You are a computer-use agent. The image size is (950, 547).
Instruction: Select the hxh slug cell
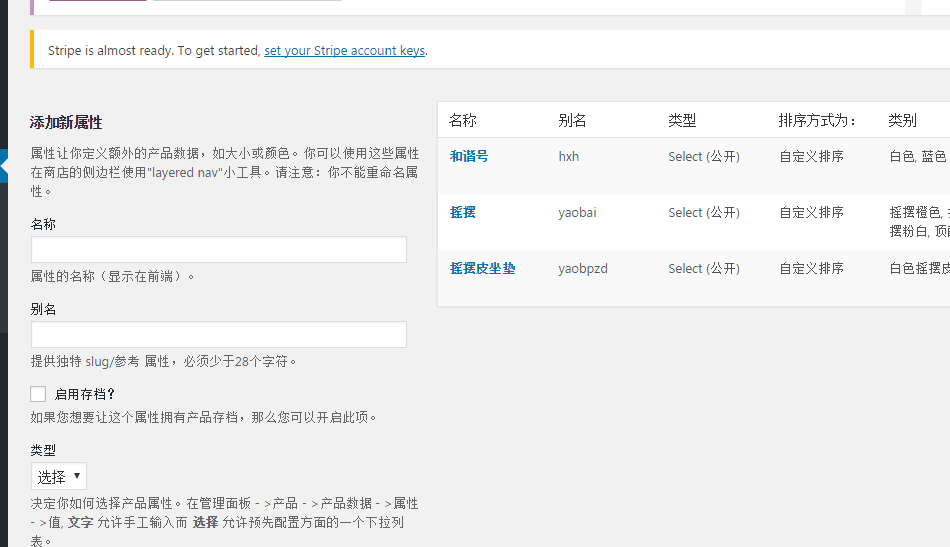[569, 156]
